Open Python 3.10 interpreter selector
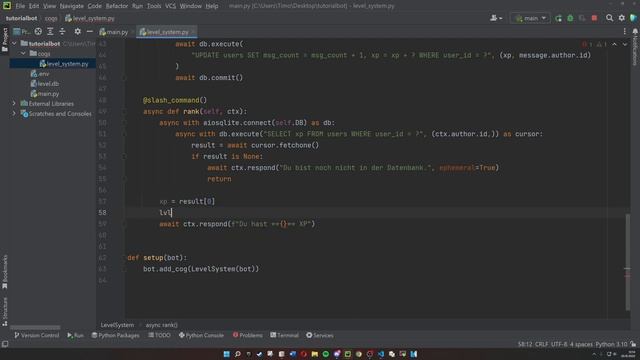The image size is (640, 360). [611, 344]
